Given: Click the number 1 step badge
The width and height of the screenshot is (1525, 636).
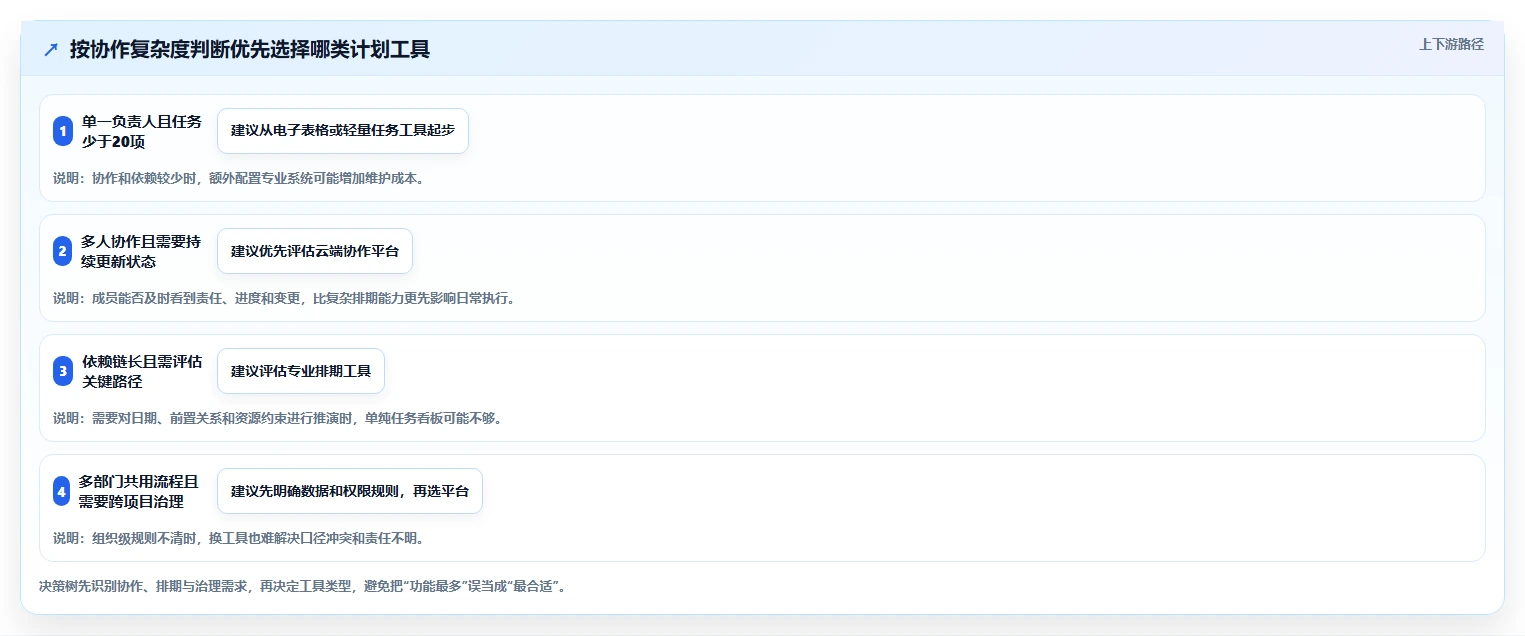Looking at the screenshot, I should 62,131.
